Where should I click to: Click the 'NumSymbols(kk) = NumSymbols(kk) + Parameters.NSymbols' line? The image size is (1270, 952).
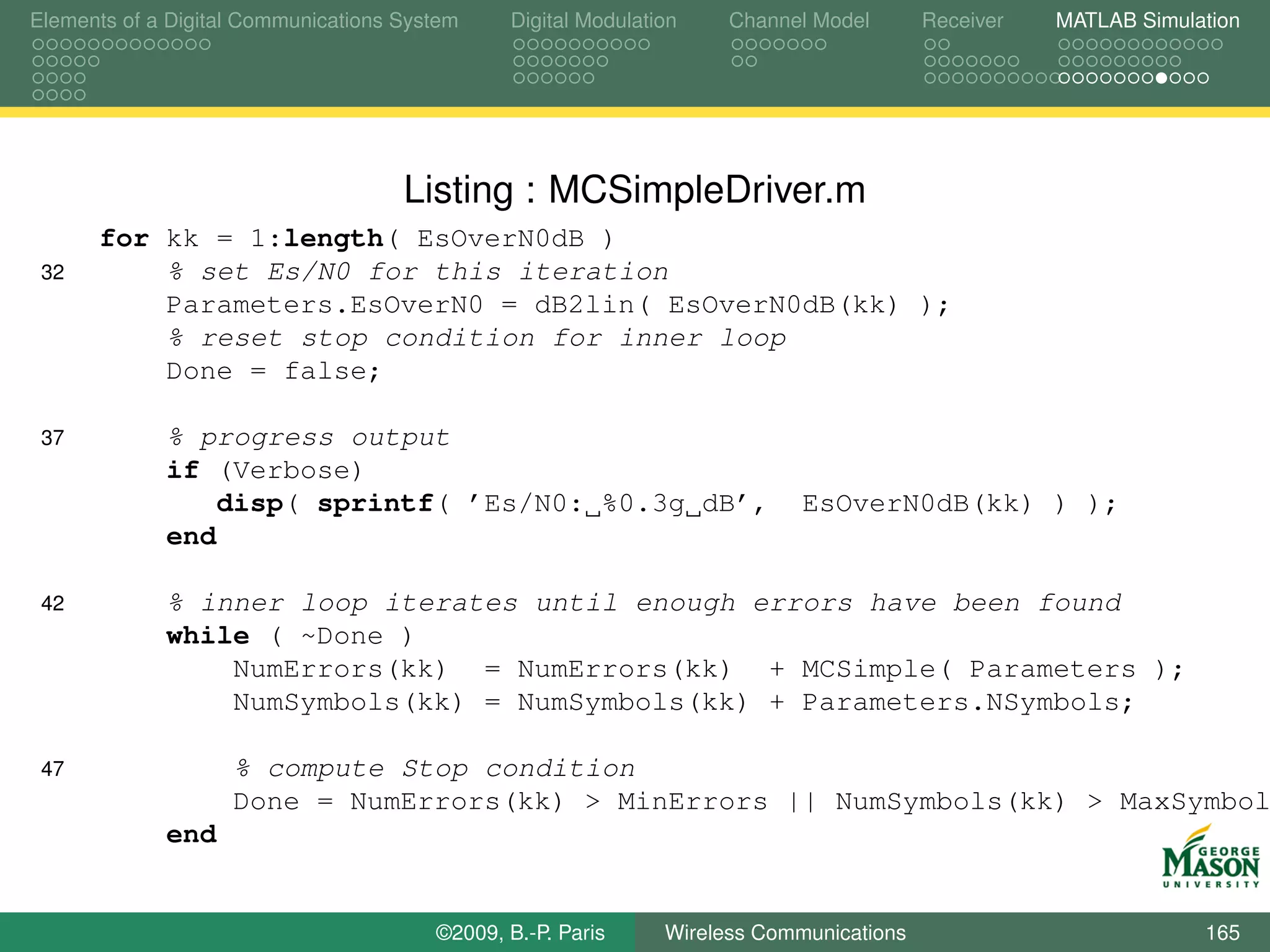pos(683,703)
